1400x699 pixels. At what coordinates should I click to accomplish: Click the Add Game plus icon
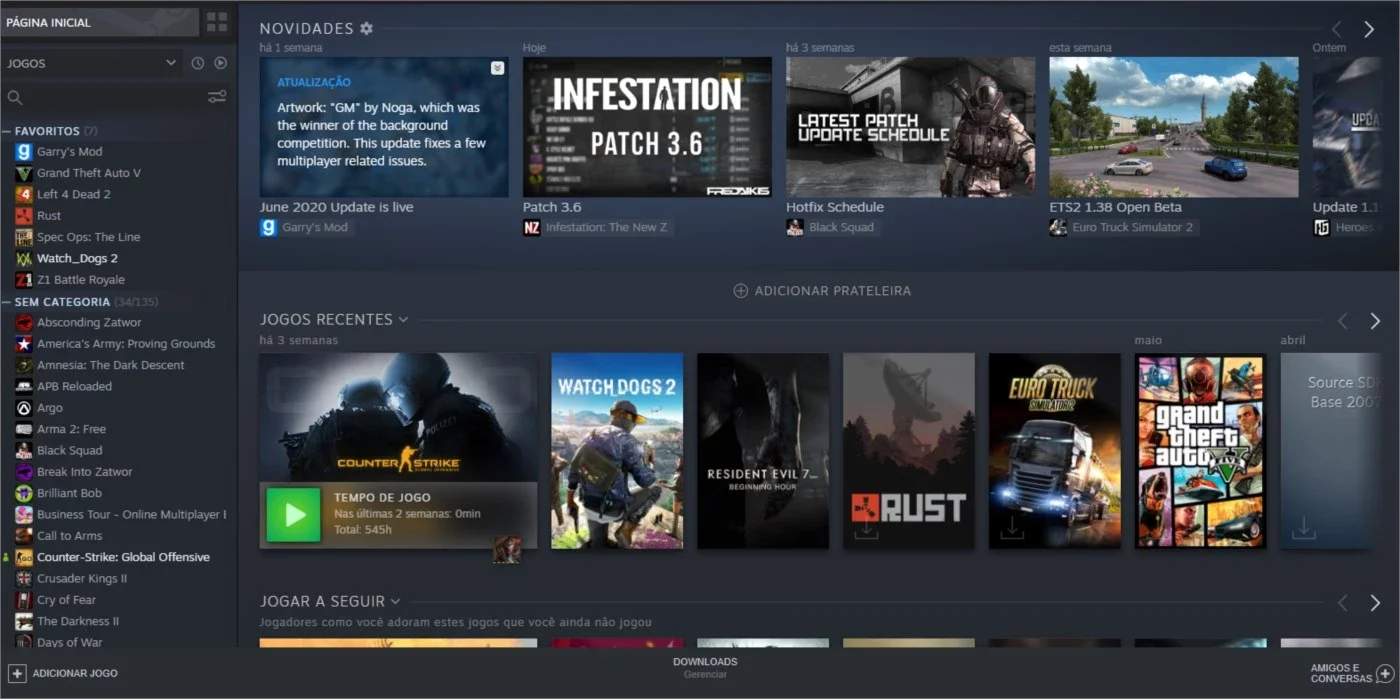17,673
